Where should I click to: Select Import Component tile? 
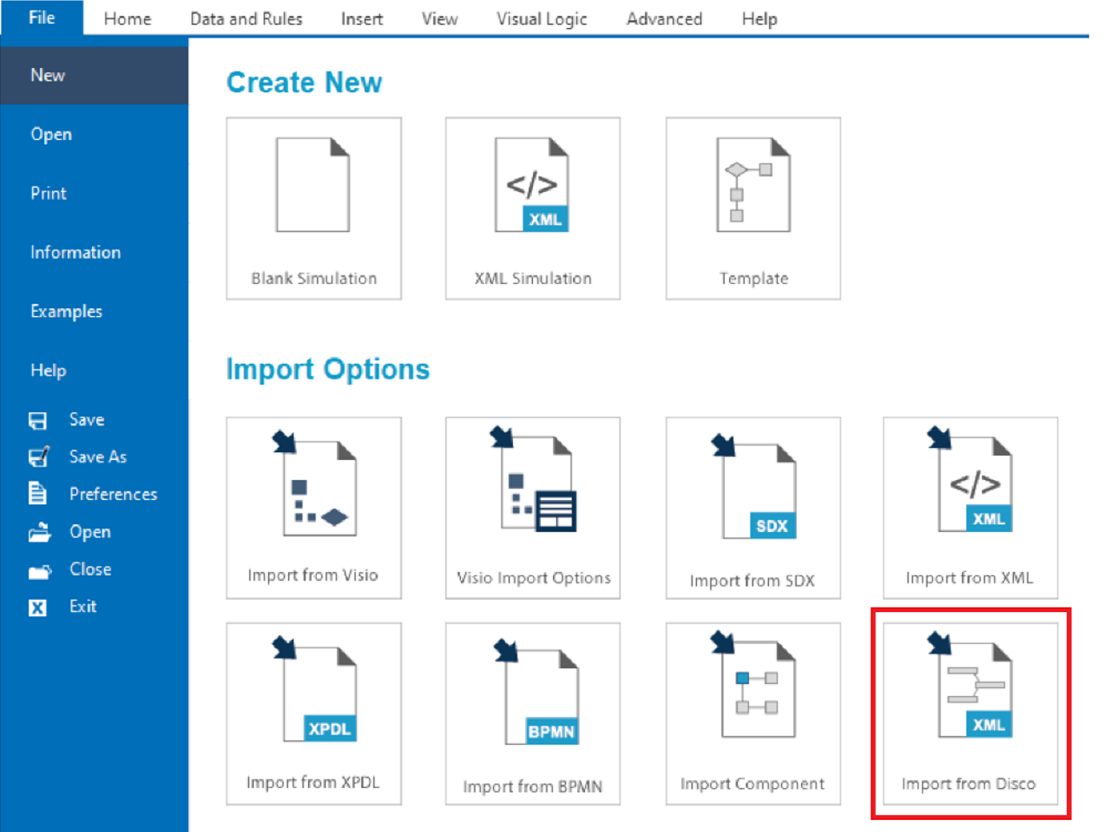pyautogui.click(x=753, y=713)
